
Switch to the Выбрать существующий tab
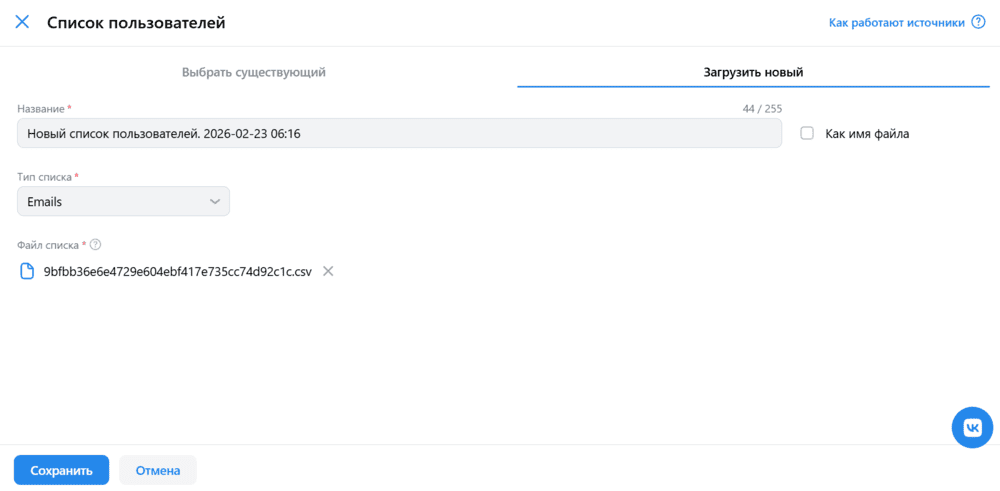click(x=254, y=72)
